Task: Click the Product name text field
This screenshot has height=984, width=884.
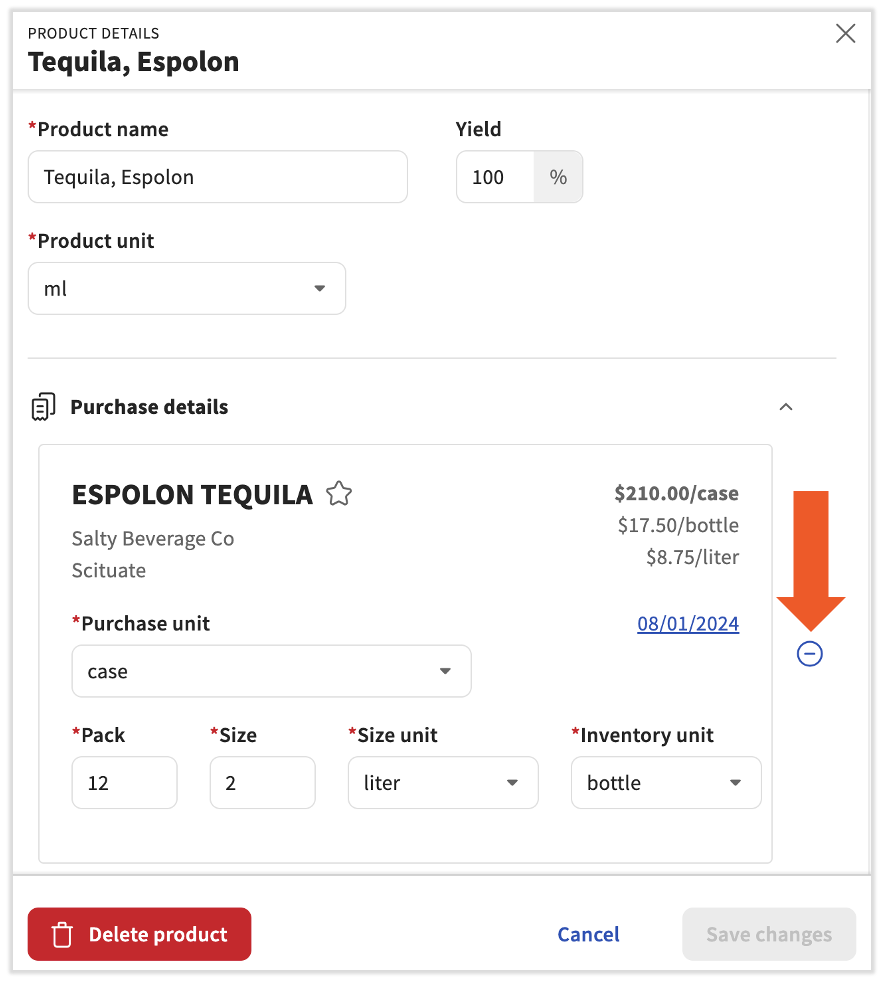Action: (x=217, y=178)
